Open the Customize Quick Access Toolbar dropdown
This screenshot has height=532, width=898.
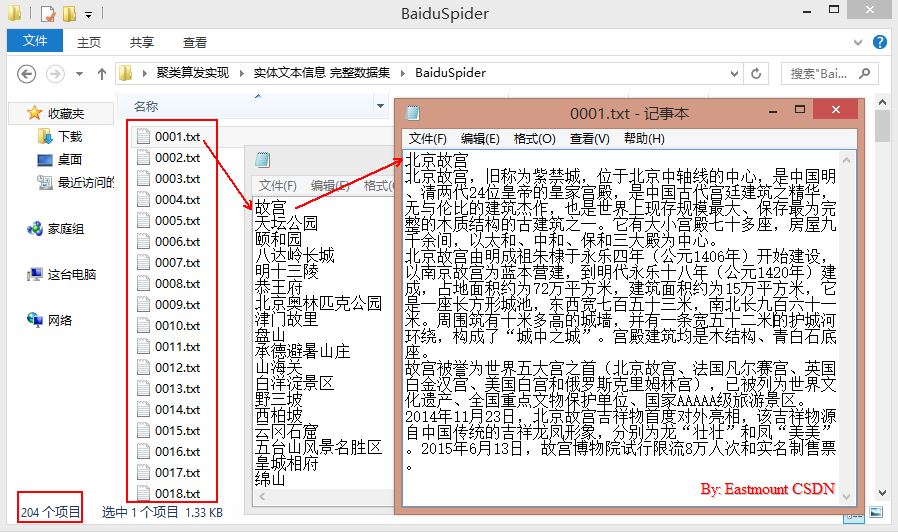88,14
